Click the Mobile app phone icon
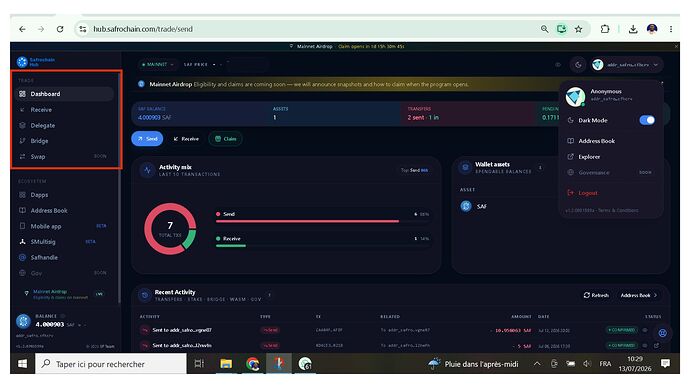This screenshot has height=388, width=690. [x=22, y=226]
